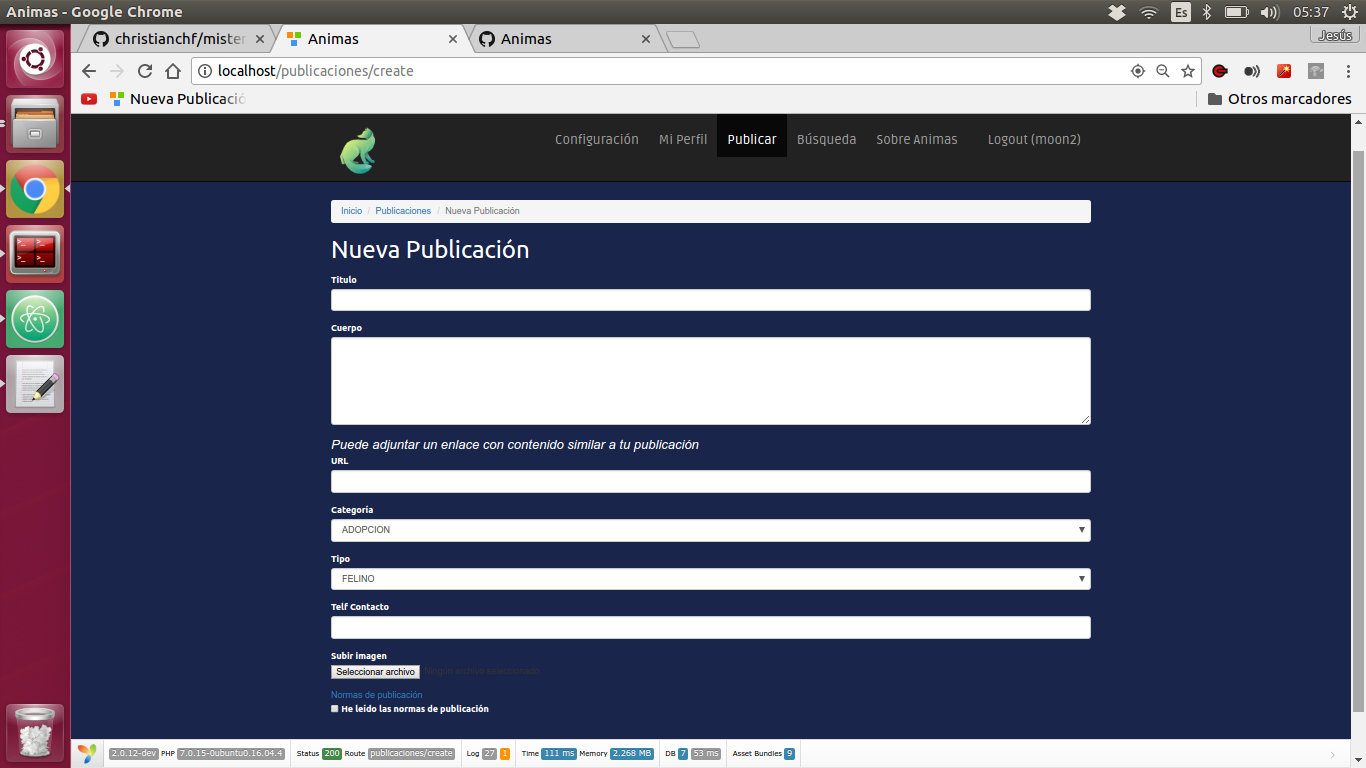Image resolution: width=1366 pixels, height=768 pixels.
Task: Click the URL input field
Action: pyautogui.click(x=710, y=482)
